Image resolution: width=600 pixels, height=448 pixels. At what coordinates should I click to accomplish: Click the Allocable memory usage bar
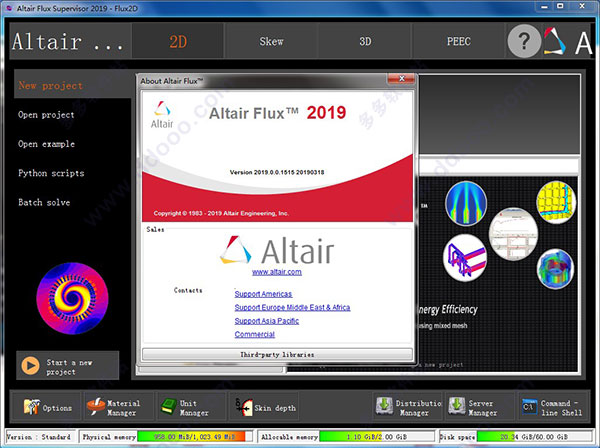[377, 437]
